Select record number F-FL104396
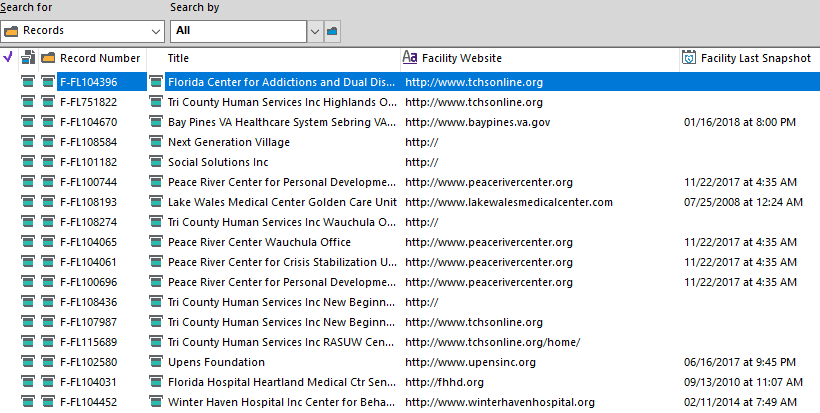Viewport: 820px width, 413px height. (x=88, y=82)
